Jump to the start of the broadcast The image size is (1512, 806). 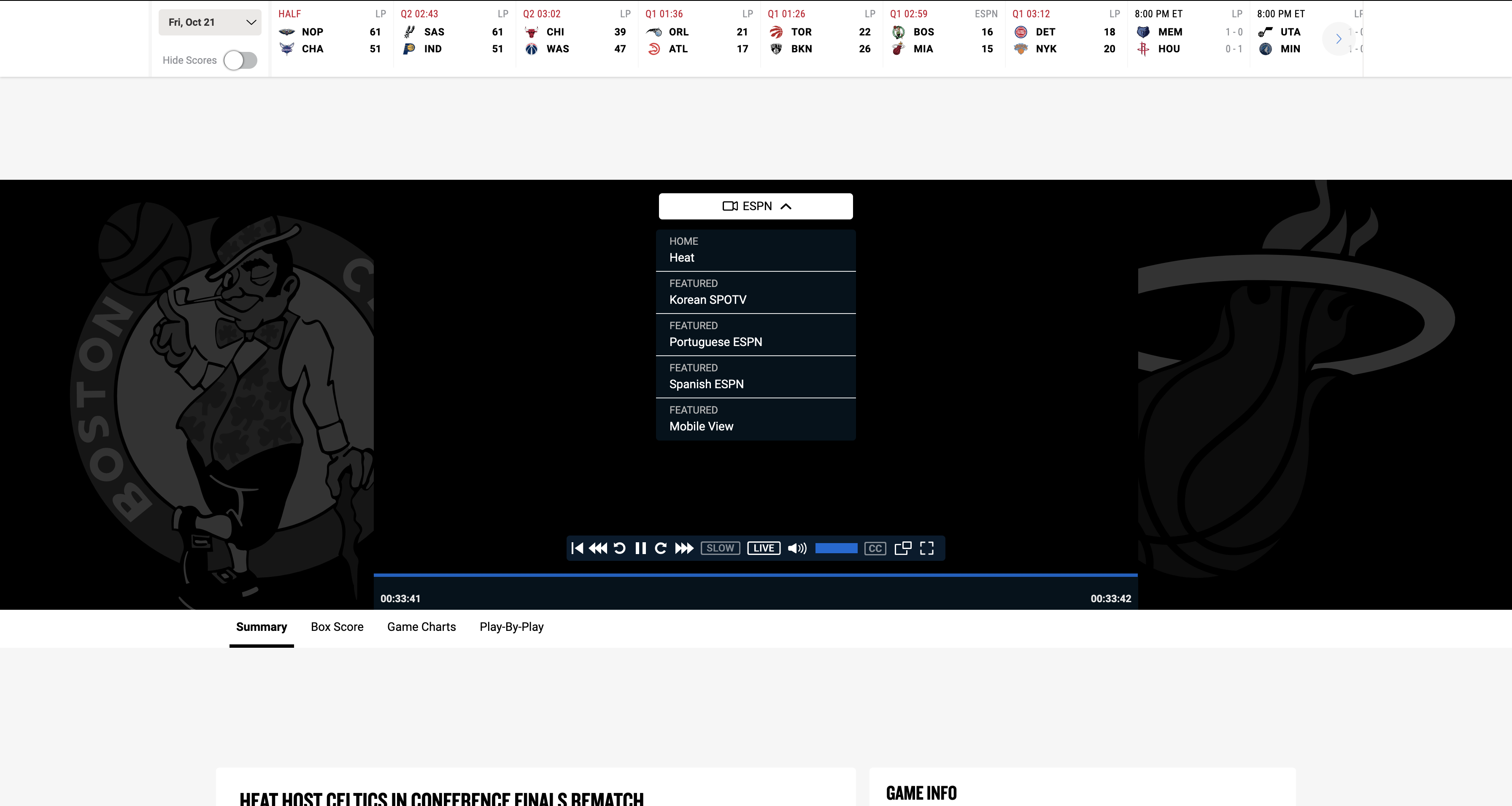tap(577, 548)
